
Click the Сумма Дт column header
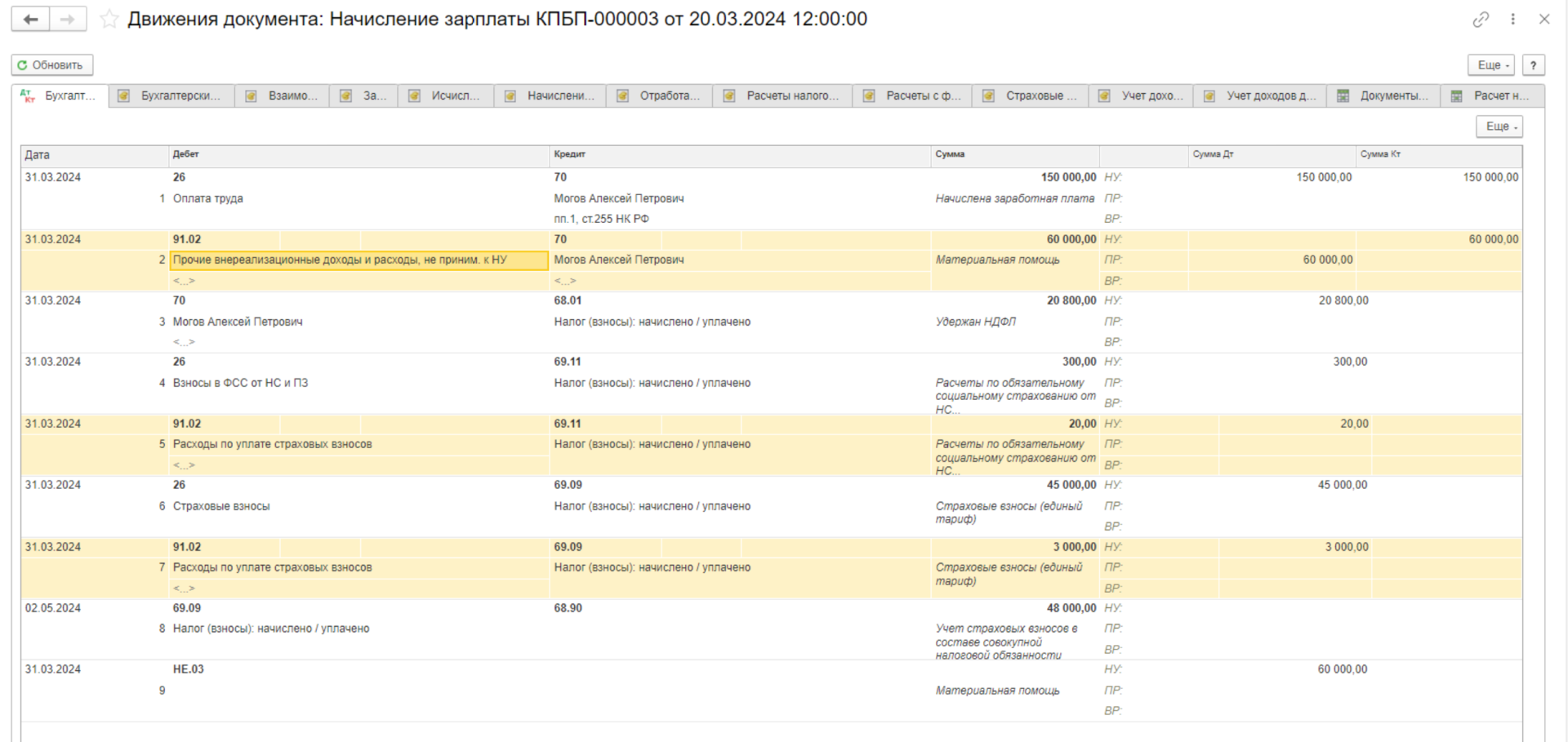(1272, 155)
